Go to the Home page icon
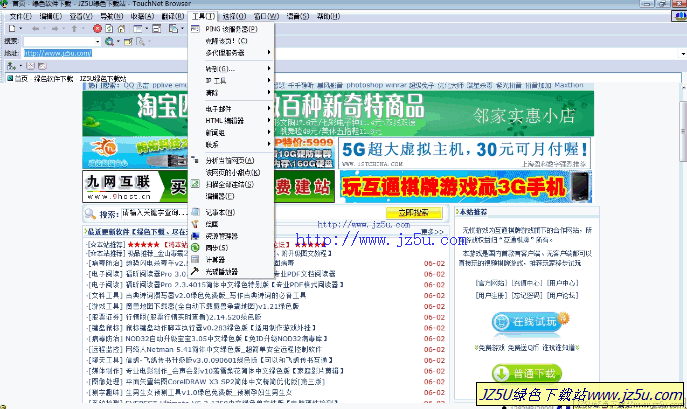 point(121,29)
